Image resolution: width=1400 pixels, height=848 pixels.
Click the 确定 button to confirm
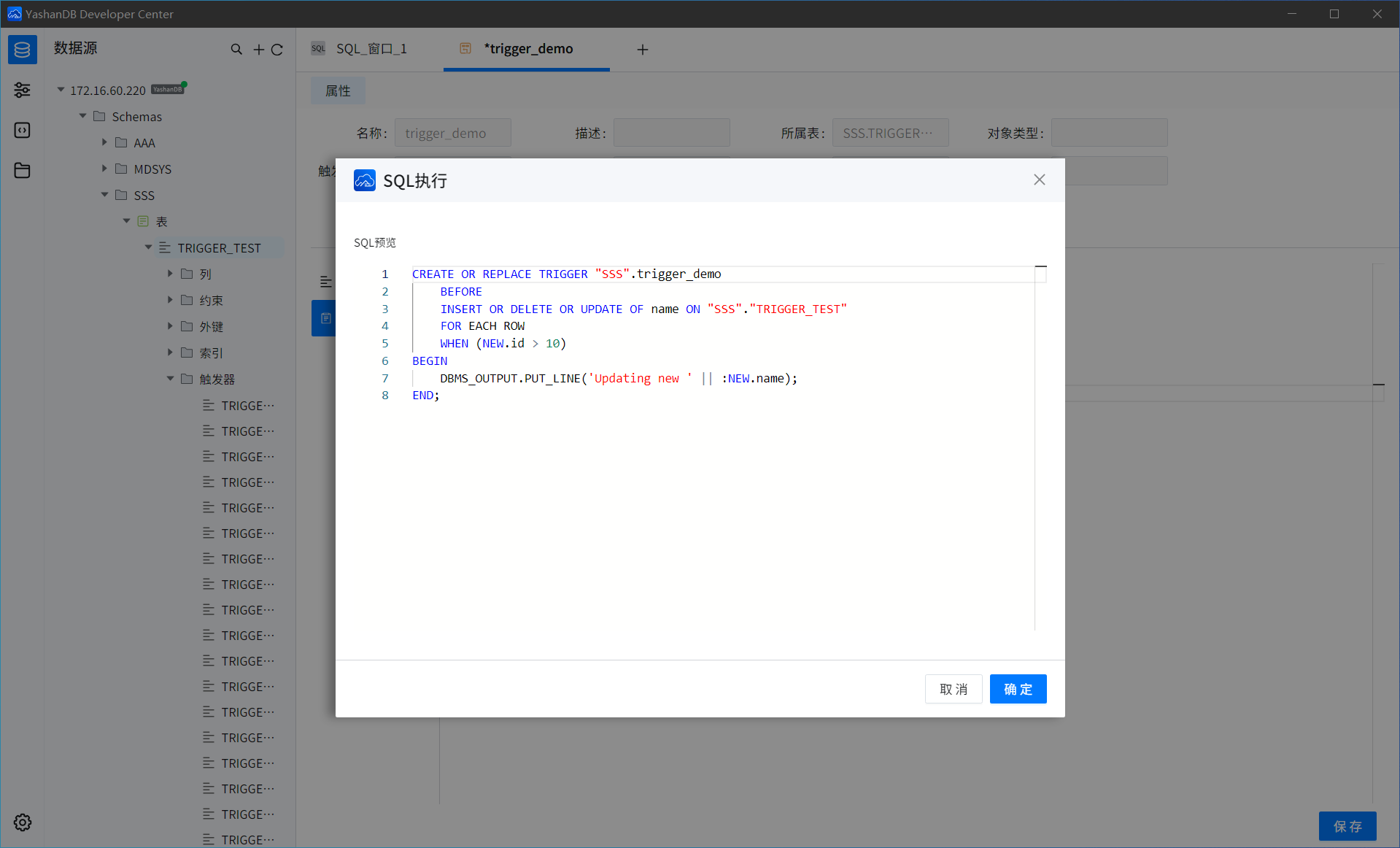pos(1018,689)
